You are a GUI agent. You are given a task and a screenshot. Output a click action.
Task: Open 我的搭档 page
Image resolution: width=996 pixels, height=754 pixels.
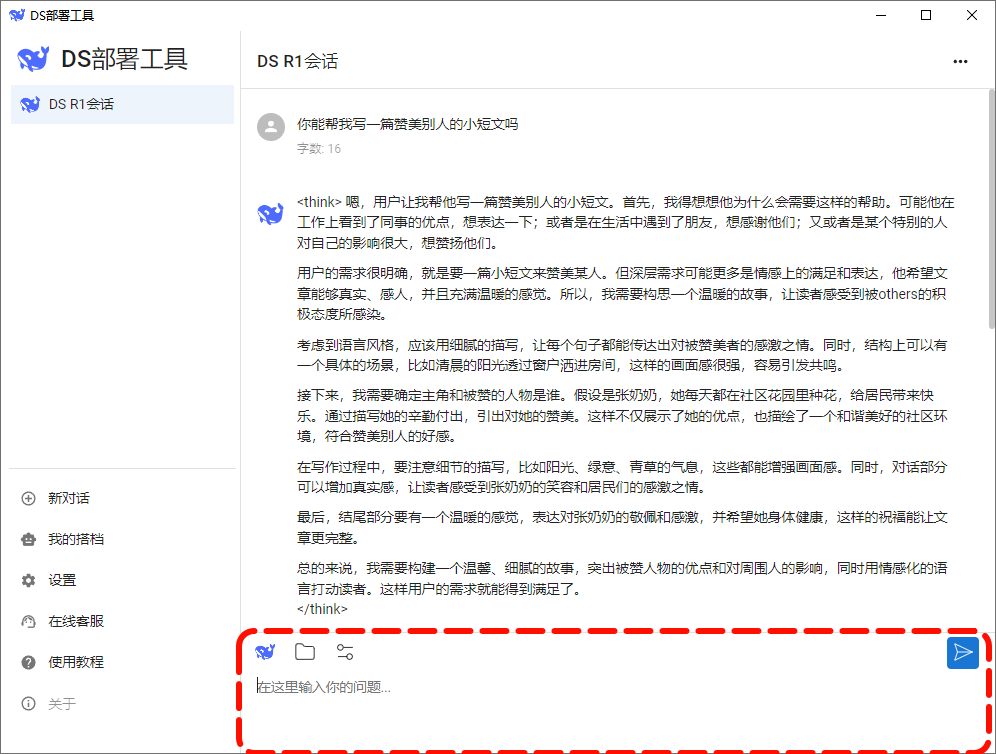click(x=76, y=539)
